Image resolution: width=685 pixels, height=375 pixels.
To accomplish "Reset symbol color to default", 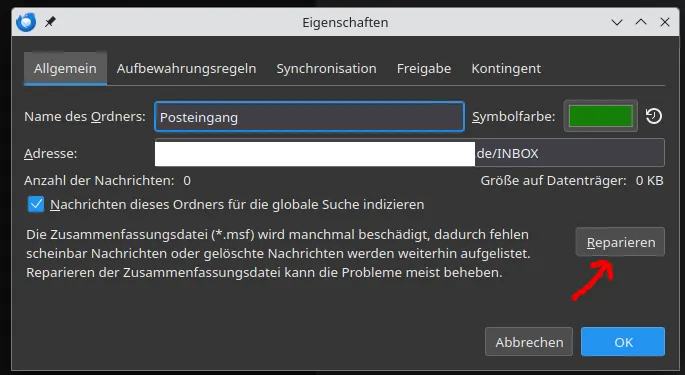I will click(x=654, y=116).
